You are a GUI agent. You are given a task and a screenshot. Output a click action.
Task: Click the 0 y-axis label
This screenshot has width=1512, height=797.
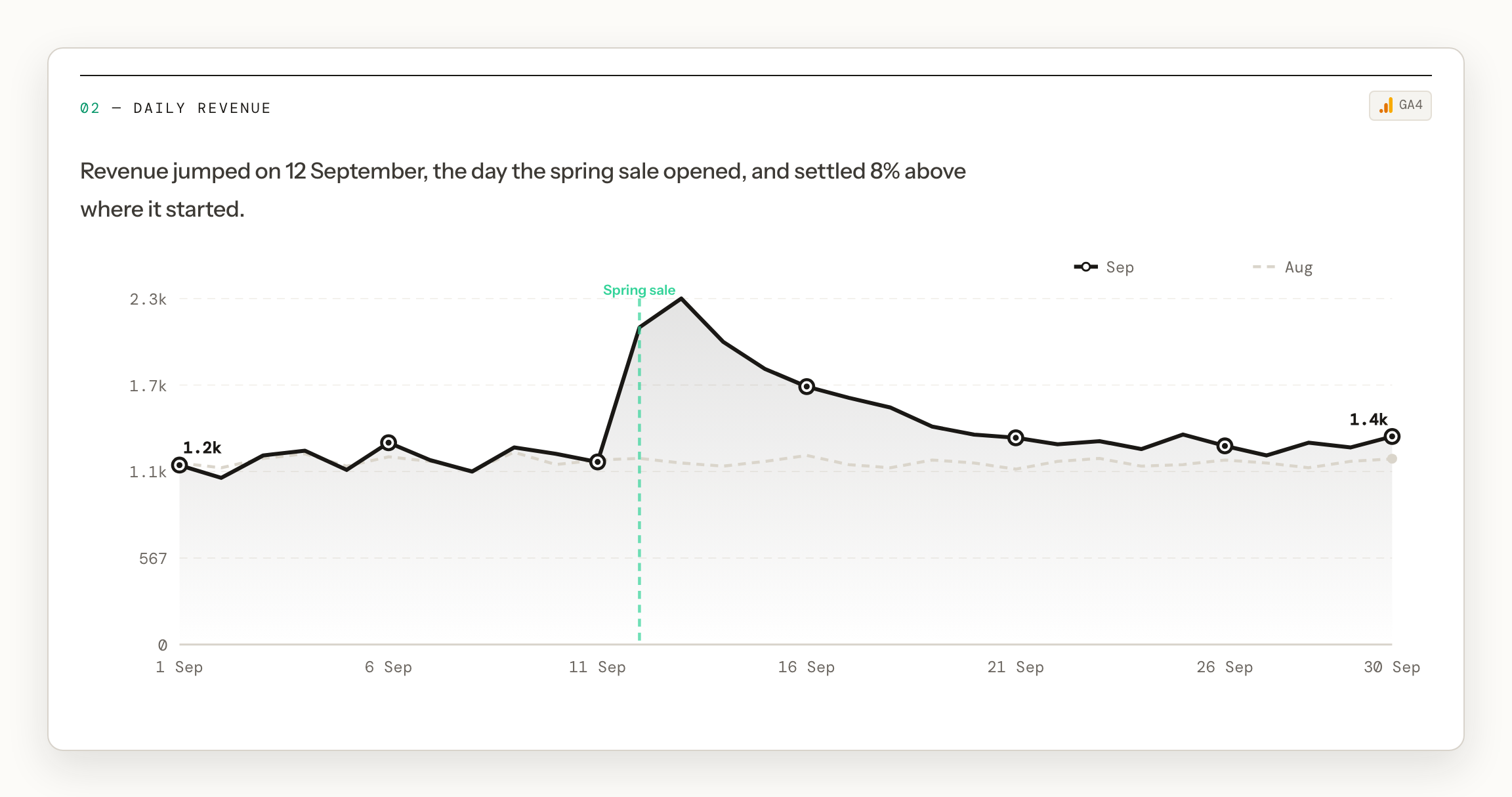pos(162,645)
